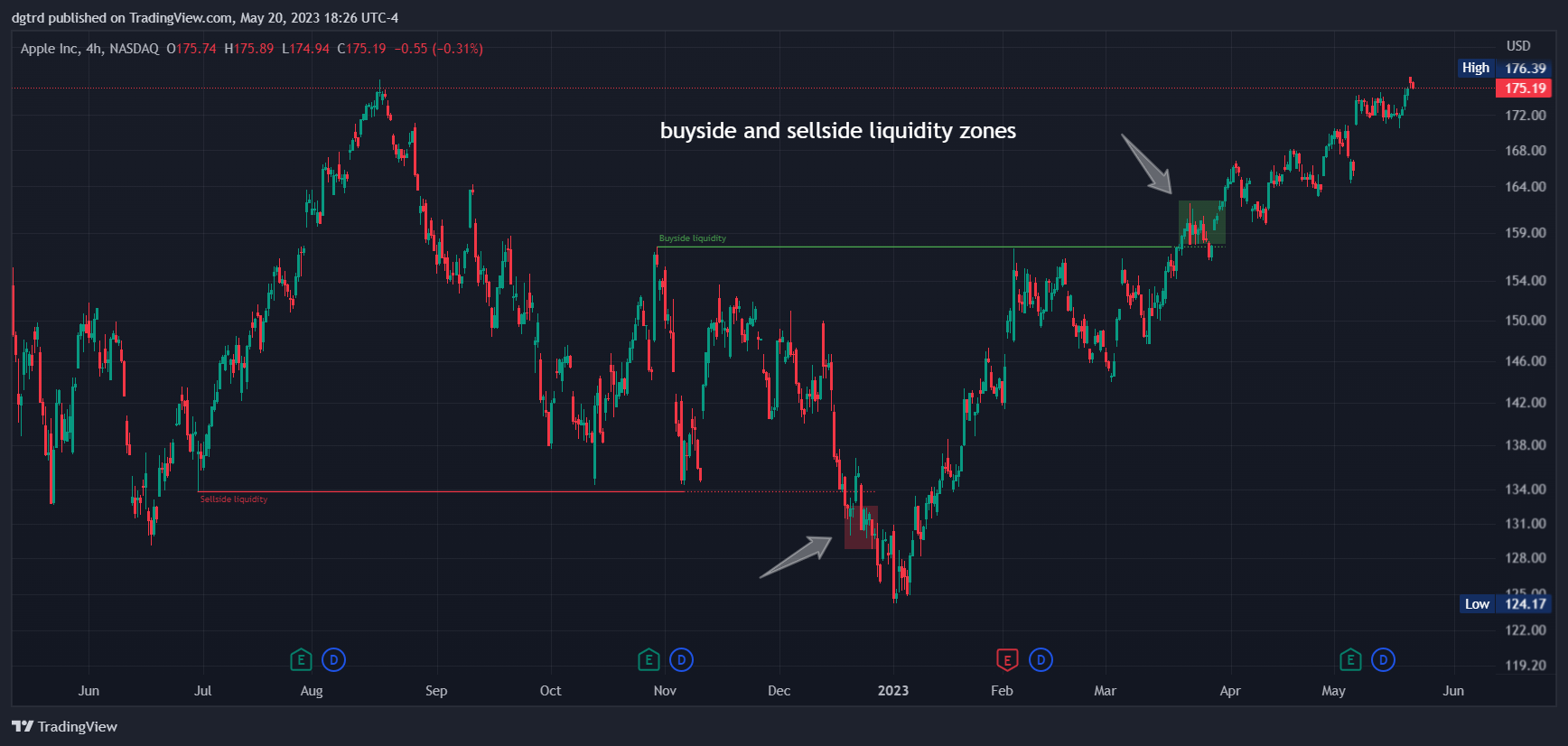Click the high value H175.89
The image size is (1568, 746).
[248, 49]
